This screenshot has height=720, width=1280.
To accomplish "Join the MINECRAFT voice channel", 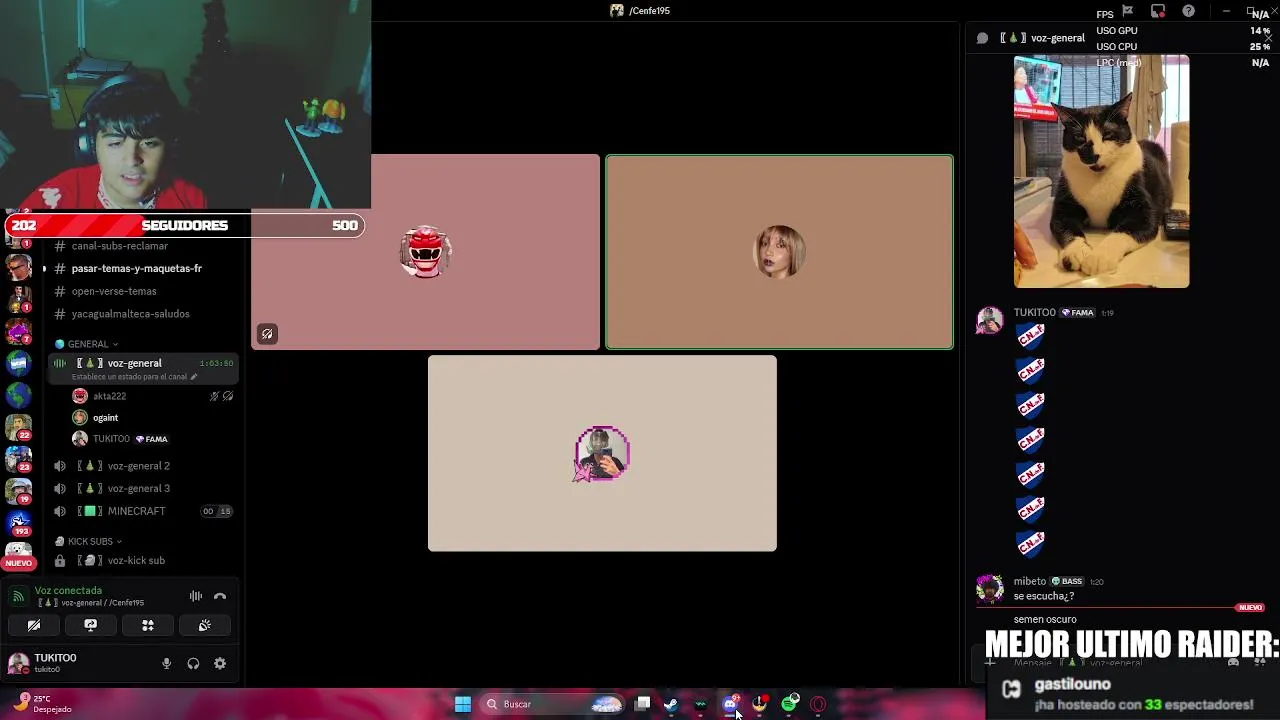I will click(136, 511).
